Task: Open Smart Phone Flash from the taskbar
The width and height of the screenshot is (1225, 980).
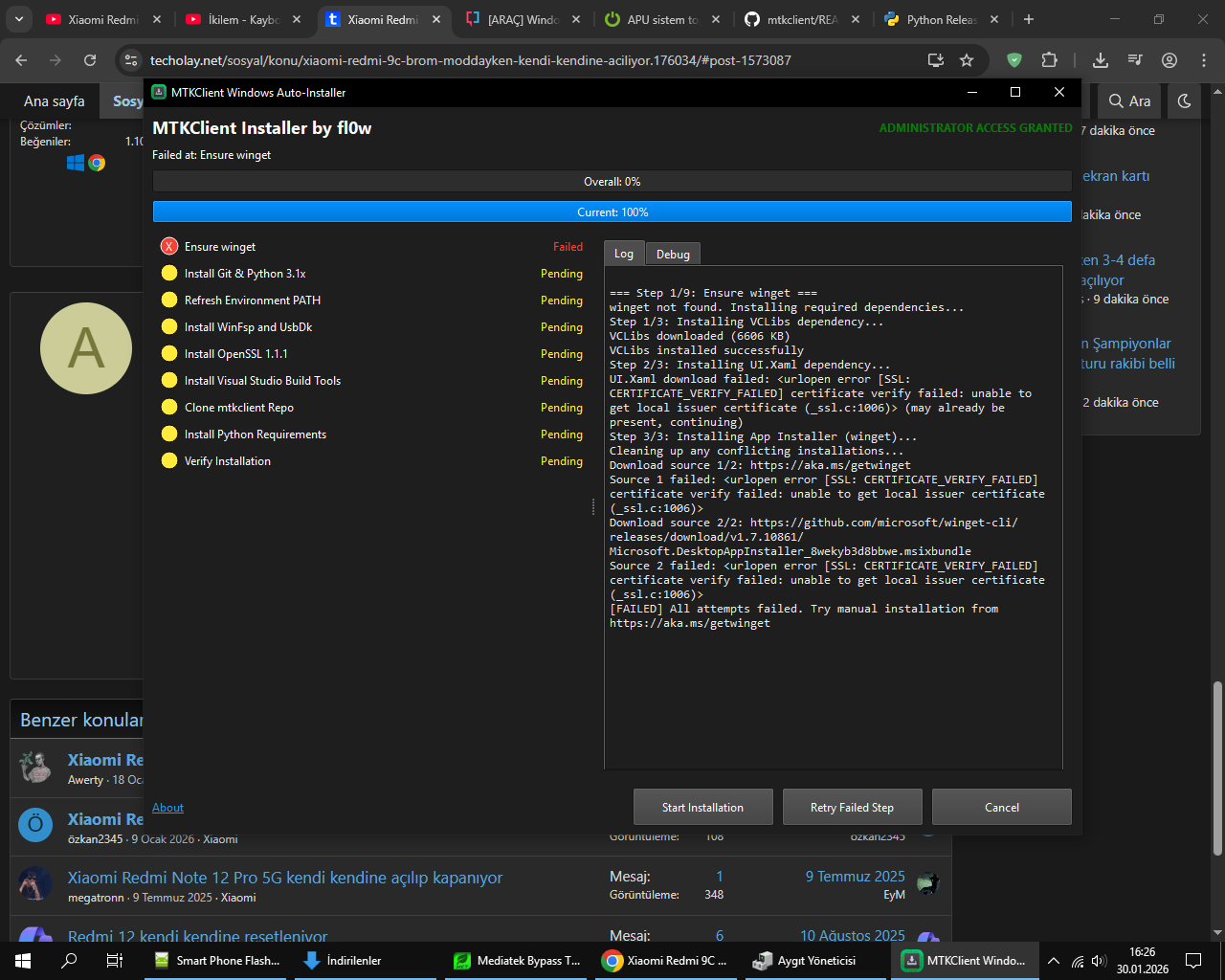Action: [217, 961]
